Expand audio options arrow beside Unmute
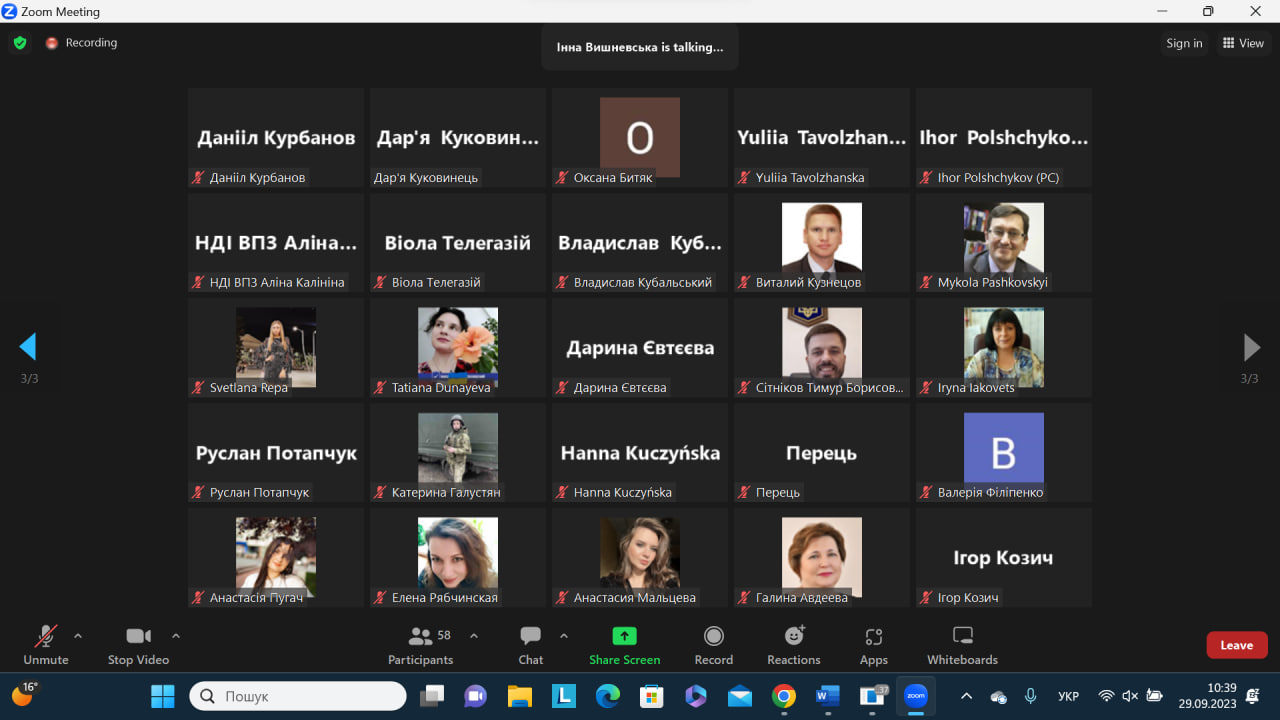 pyautogui.click(x=78, y=636)
